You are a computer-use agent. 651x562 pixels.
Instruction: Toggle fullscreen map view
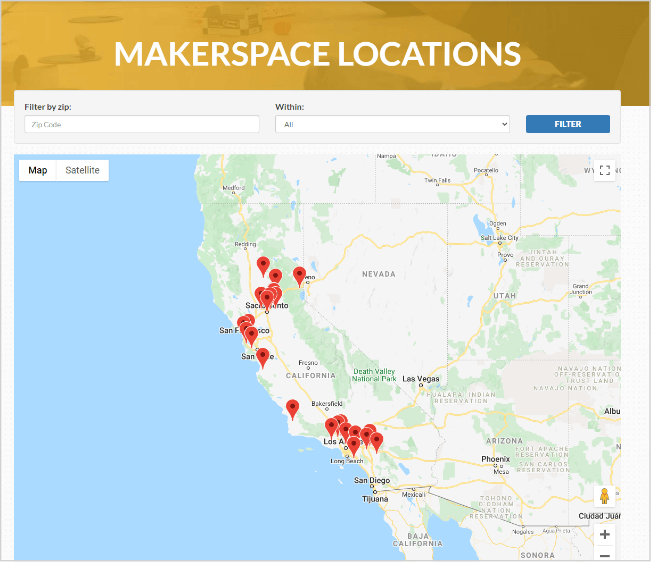604,170
